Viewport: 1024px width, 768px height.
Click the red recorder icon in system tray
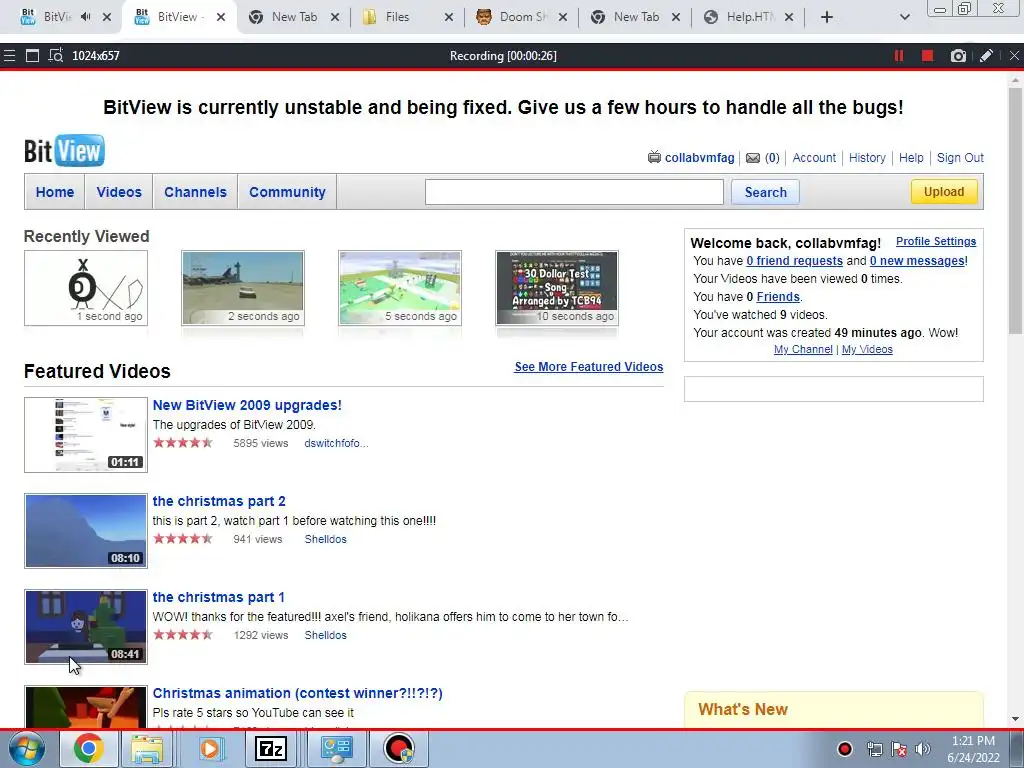point(844,748)
